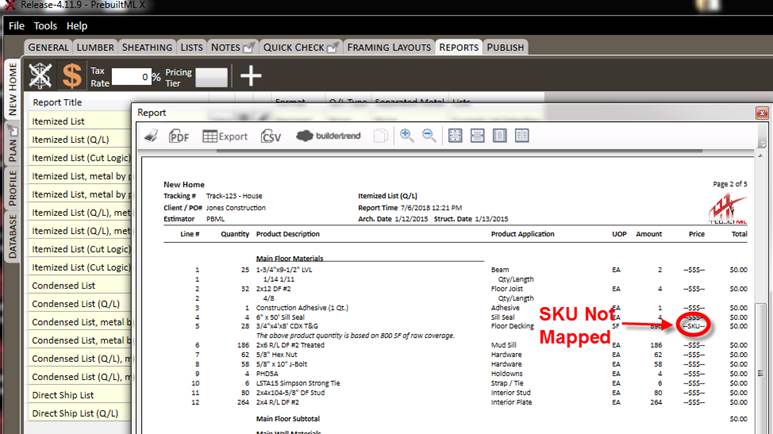Open the Tools menu
The width and height of the screenshot is (773, 434).
45,25
